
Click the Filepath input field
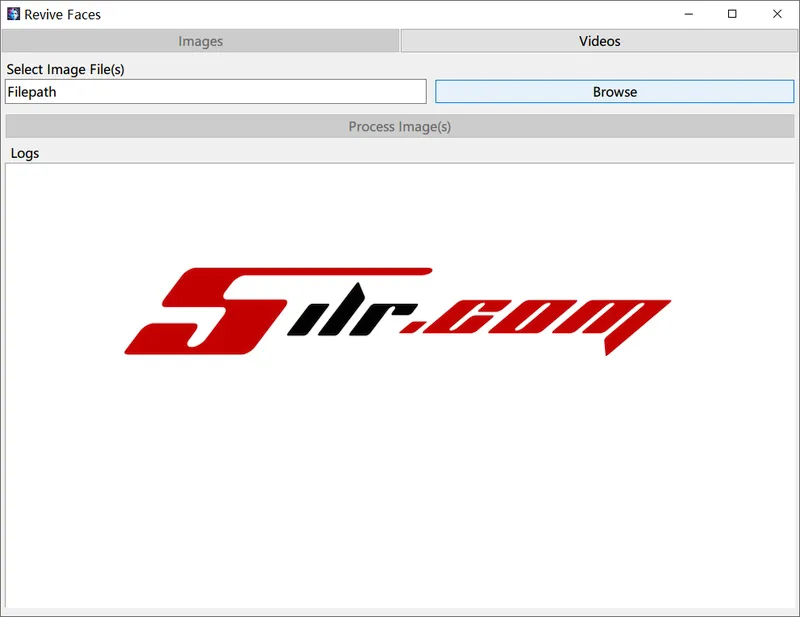click(216, 92)
